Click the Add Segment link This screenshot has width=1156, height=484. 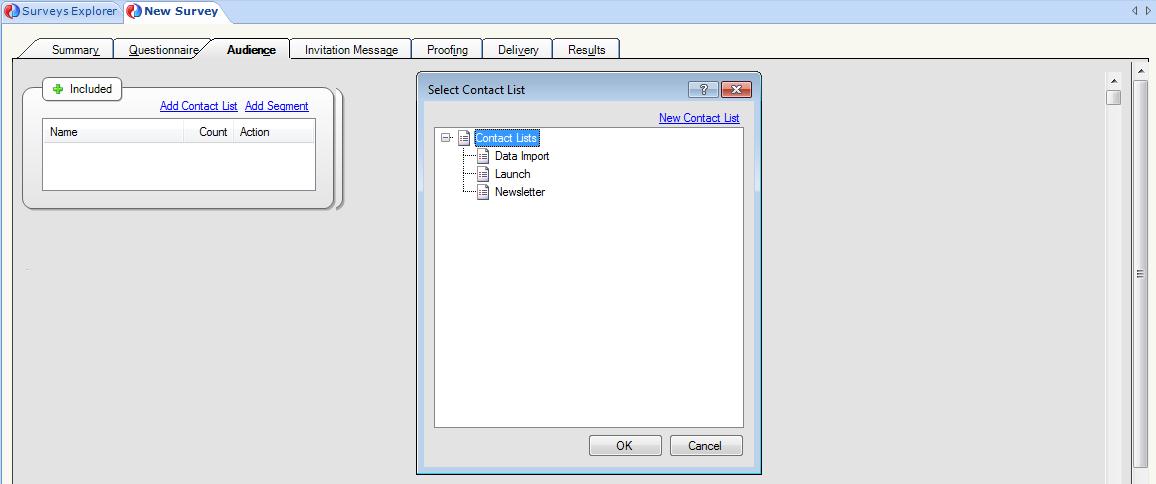point(276,106)
